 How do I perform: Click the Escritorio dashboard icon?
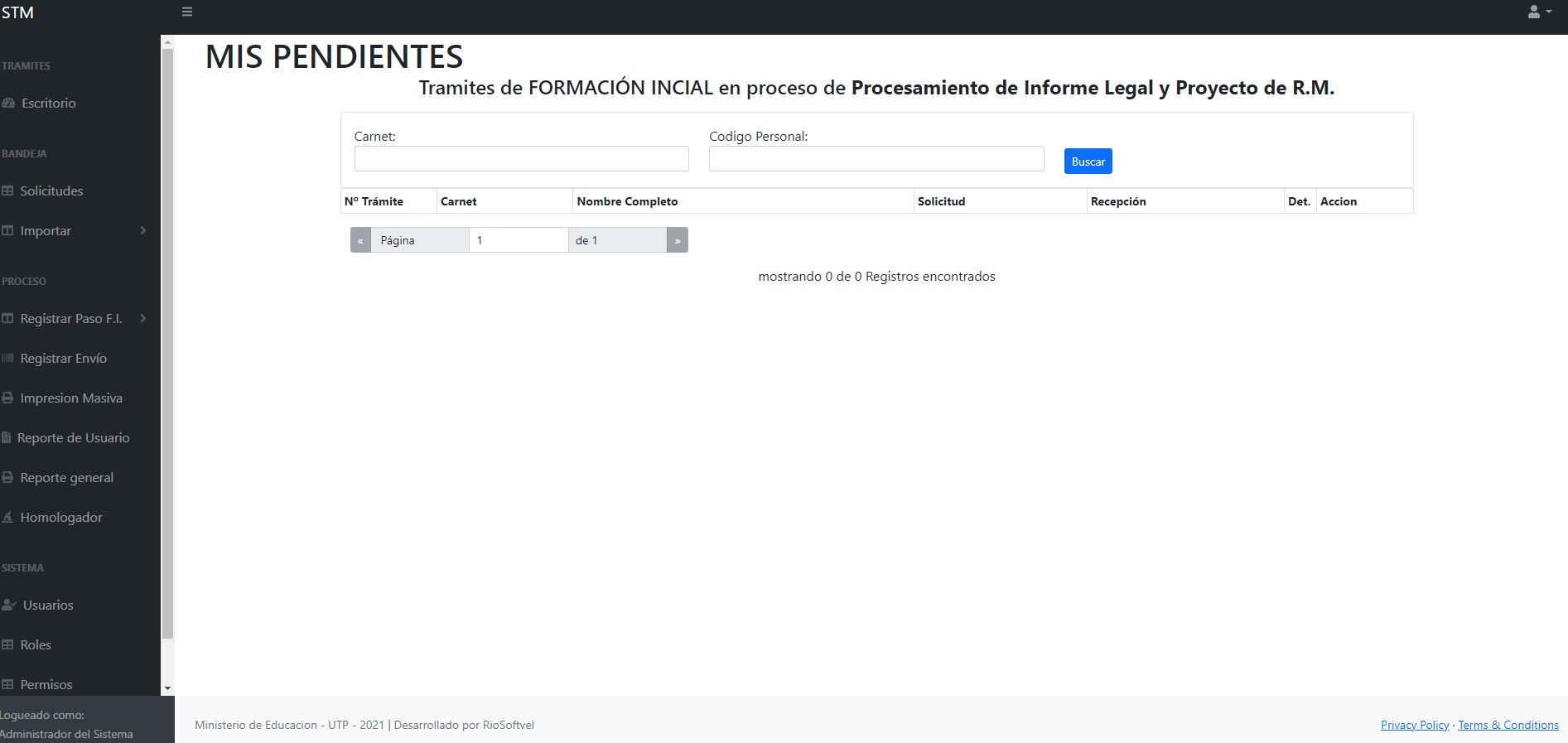click(8, 104)
